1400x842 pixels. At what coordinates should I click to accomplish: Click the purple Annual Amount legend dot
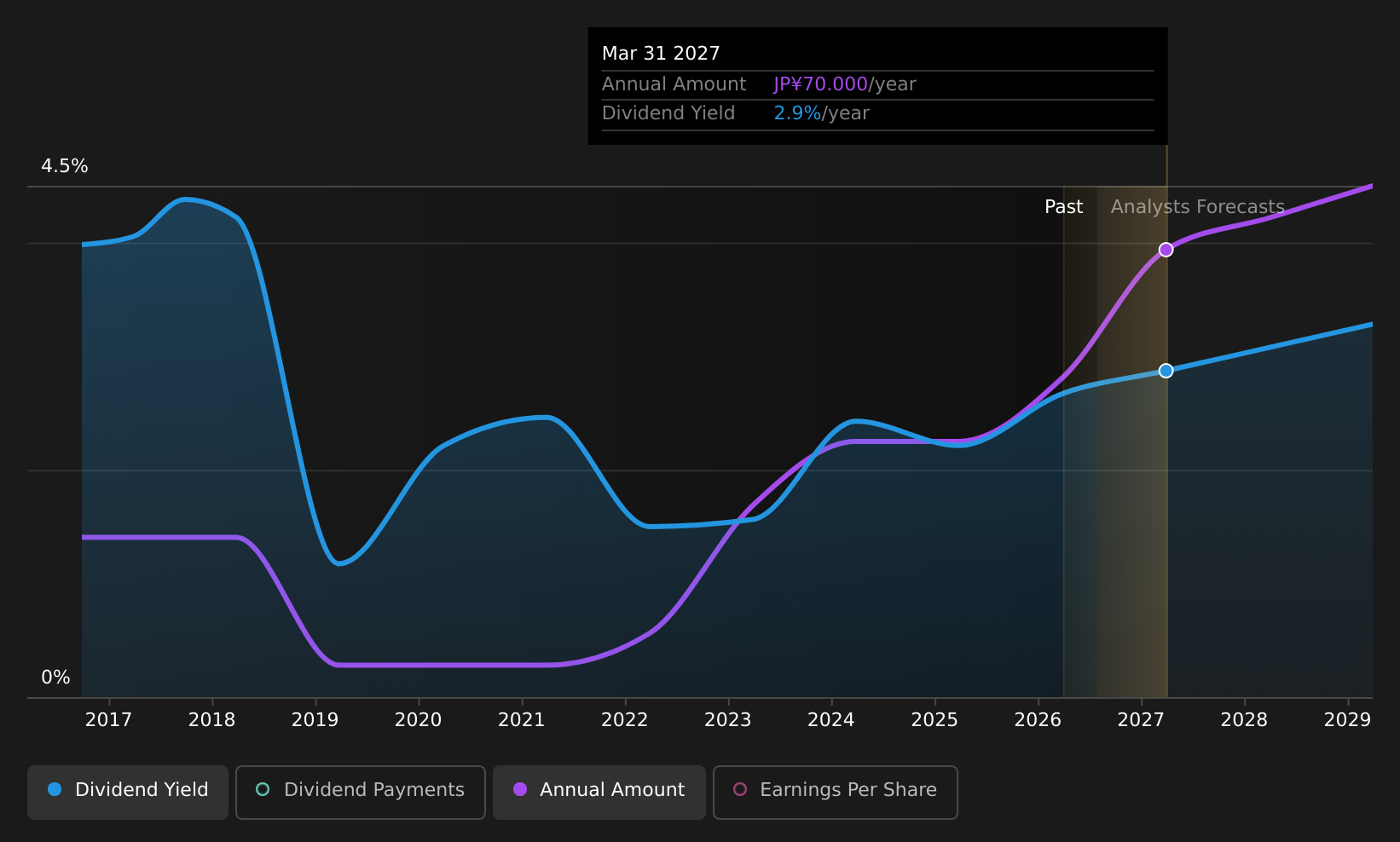(519, 789)
